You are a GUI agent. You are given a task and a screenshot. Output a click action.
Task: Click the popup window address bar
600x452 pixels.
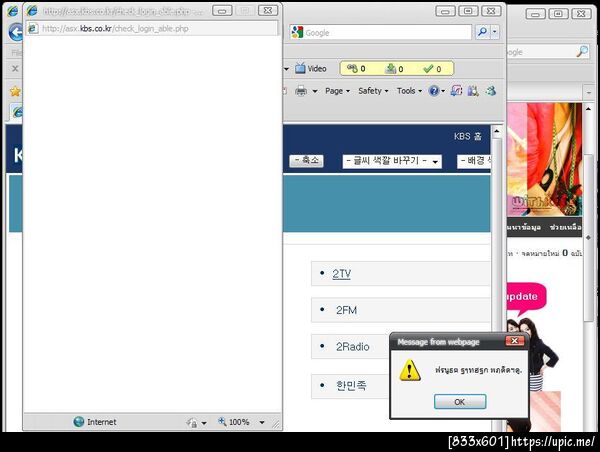pos(152,29)
